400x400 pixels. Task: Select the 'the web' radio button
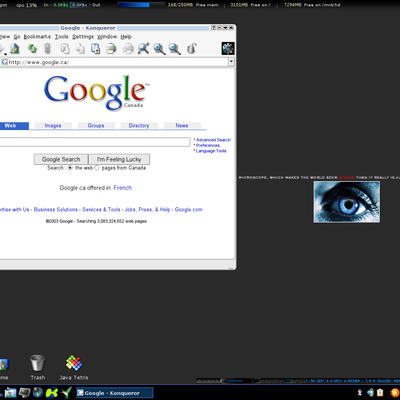(70, 168)
